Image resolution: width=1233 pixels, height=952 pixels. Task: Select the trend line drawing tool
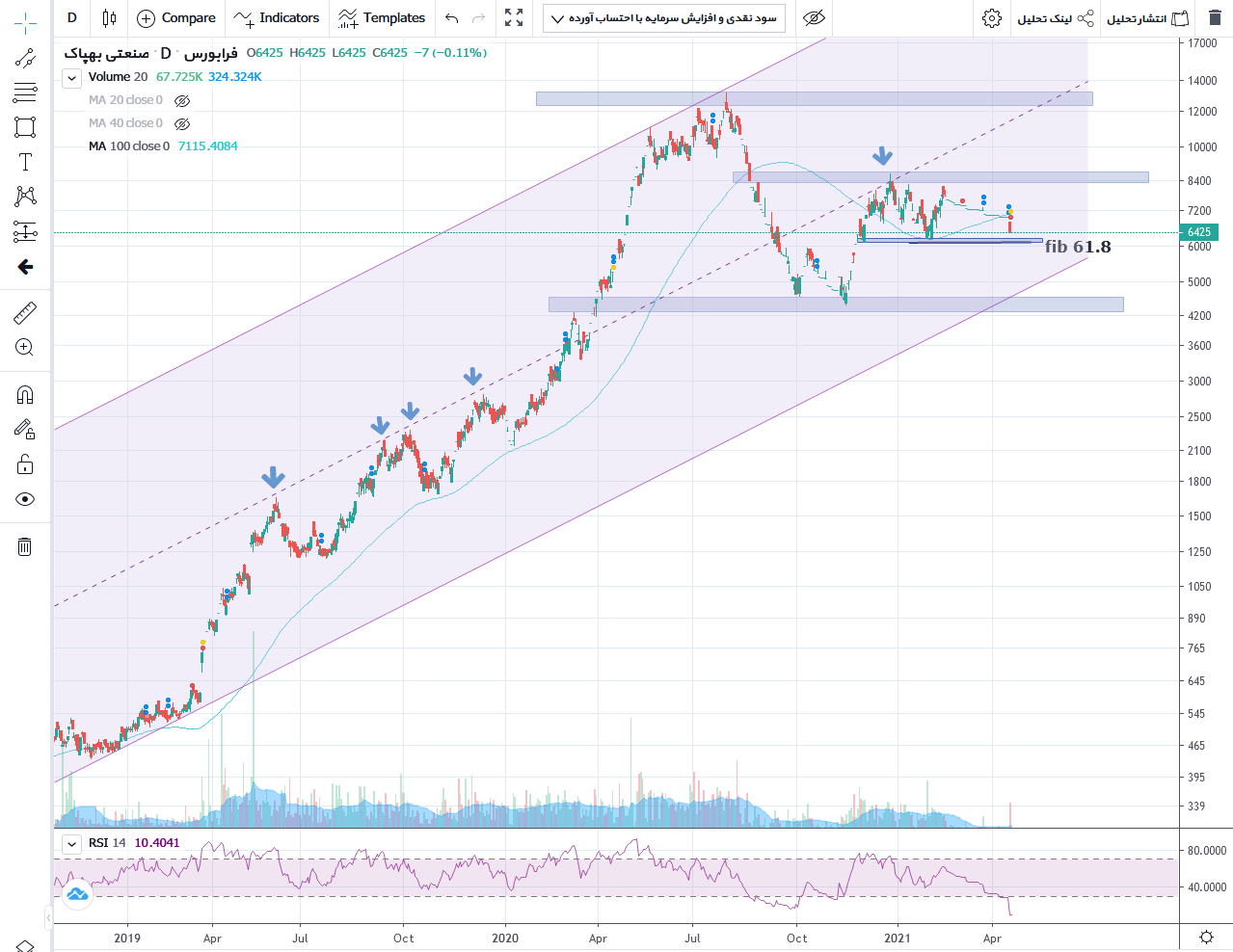pyautogui.click(x=25, y=59)
